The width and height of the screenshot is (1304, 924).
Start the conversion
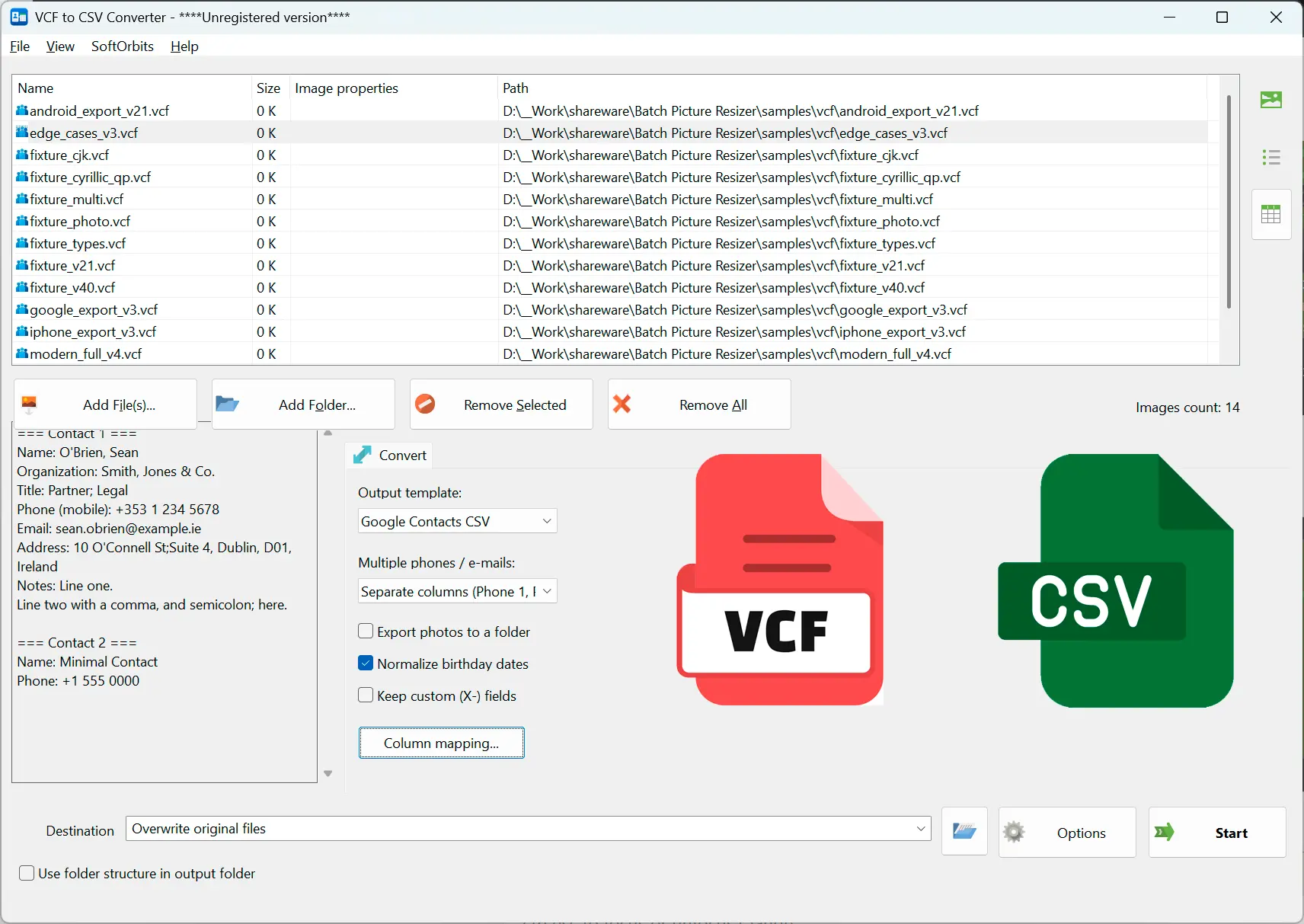click(1217, 833)
